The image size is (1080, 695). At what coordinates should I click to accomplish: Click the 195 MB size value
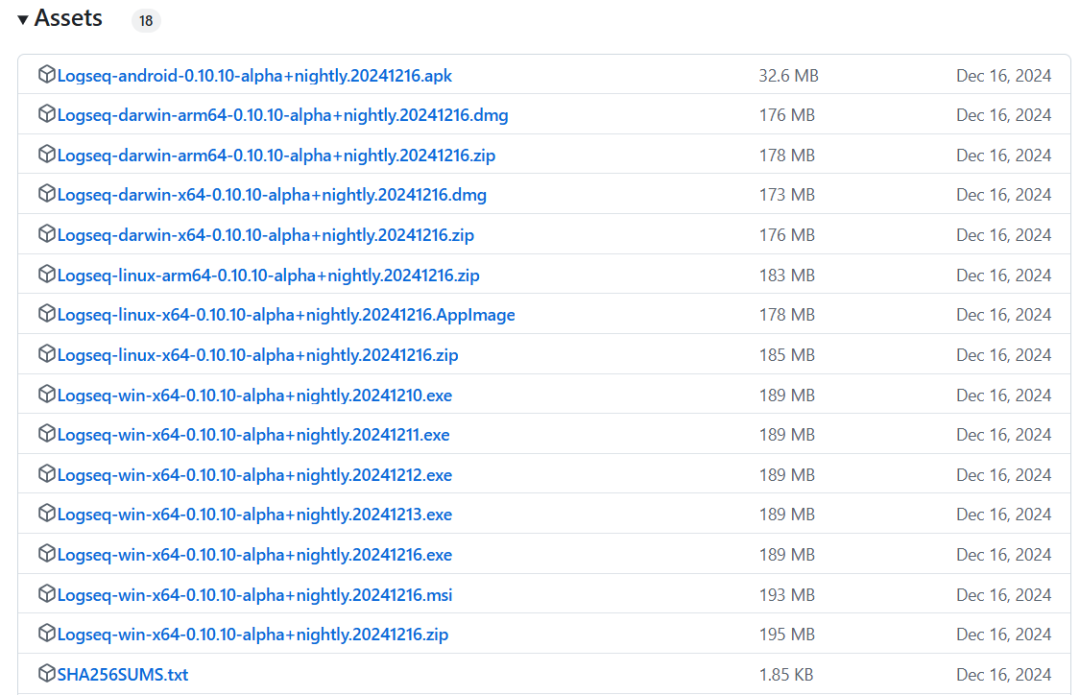click(787, 634)
